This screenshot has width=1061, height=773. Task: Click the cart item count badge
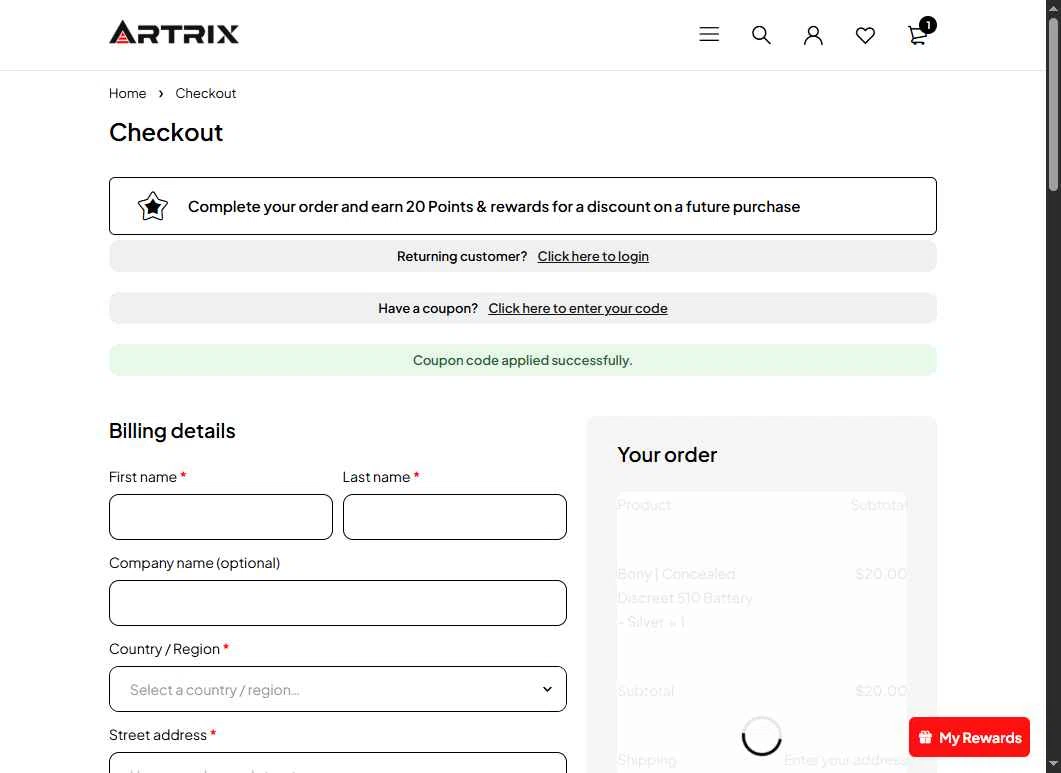(x=928, y=25)
